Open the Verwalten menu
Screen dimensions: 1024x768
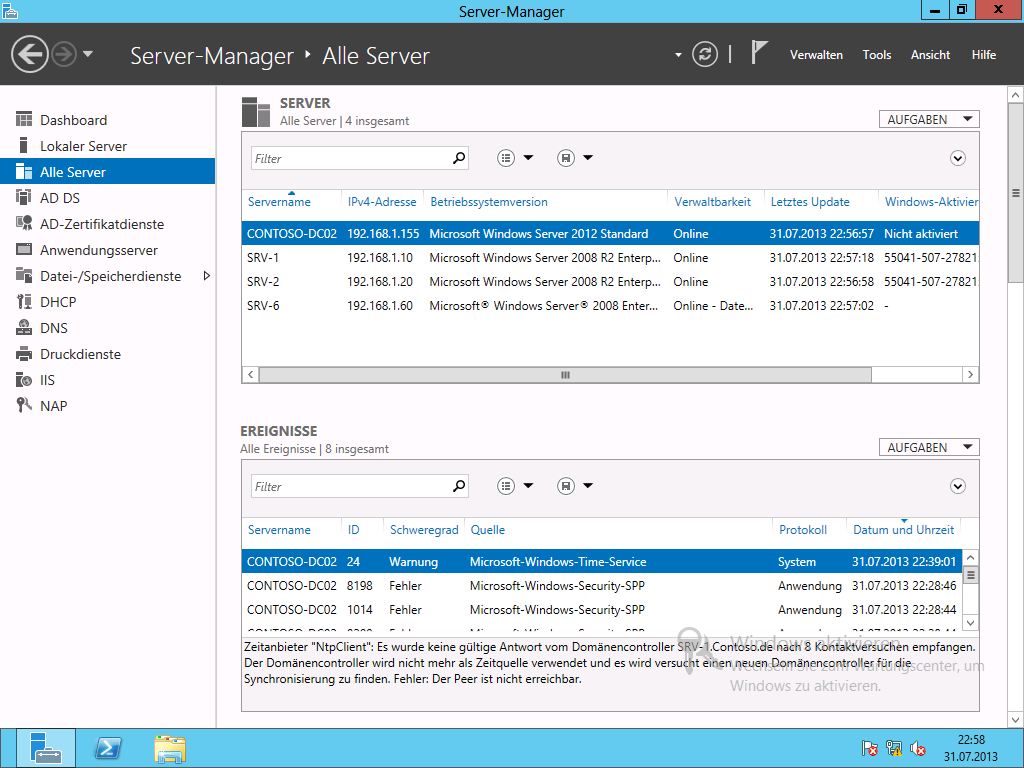(816, 55)
